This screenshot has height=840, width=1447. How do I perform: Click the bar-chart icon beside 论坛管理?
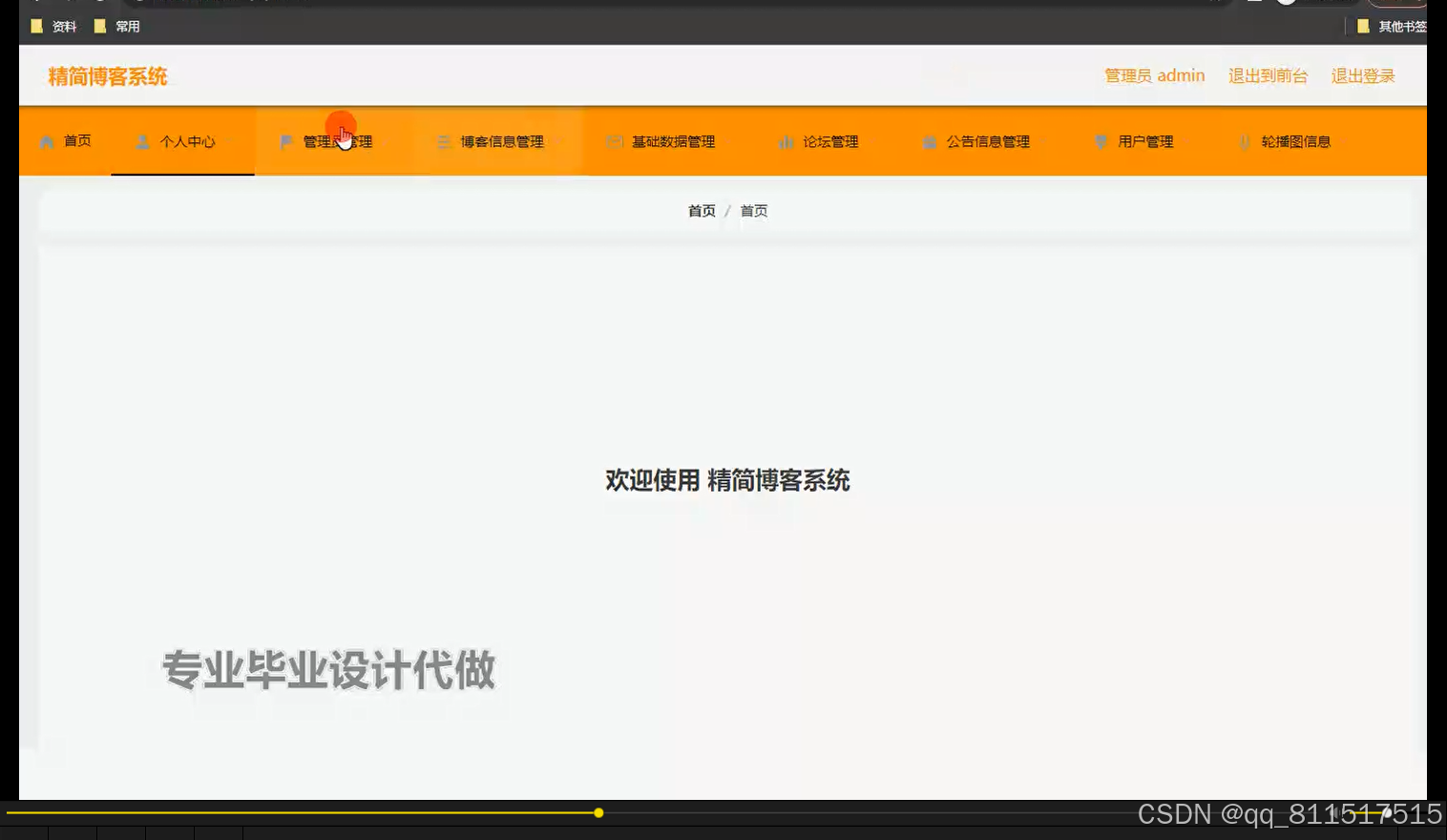click(786, 141)
